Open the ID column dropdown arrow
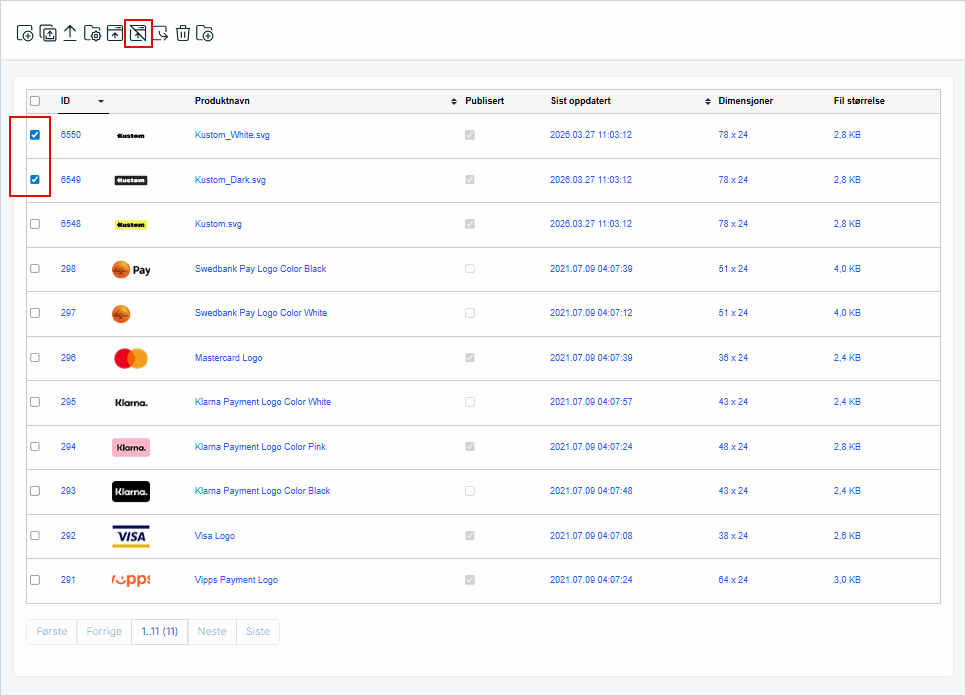The image size is (966, 696). coord(100,101)
